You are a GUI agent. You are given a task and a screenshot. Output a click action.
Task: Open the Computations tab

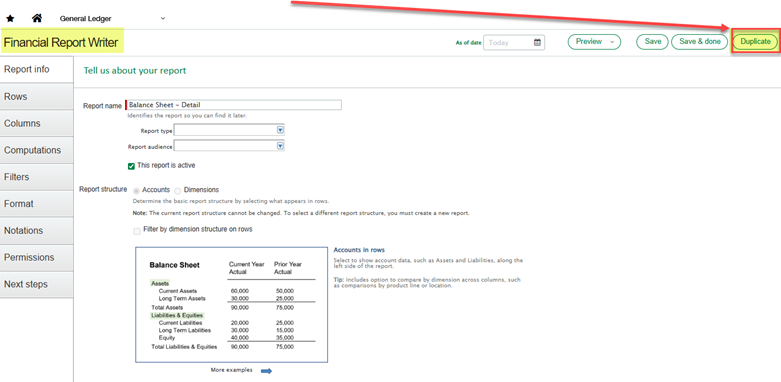point(36,150)
